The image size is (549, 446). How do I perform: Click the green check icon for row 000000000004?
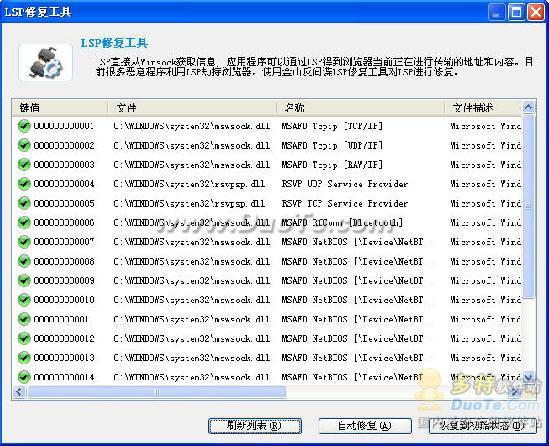[24, 184]
